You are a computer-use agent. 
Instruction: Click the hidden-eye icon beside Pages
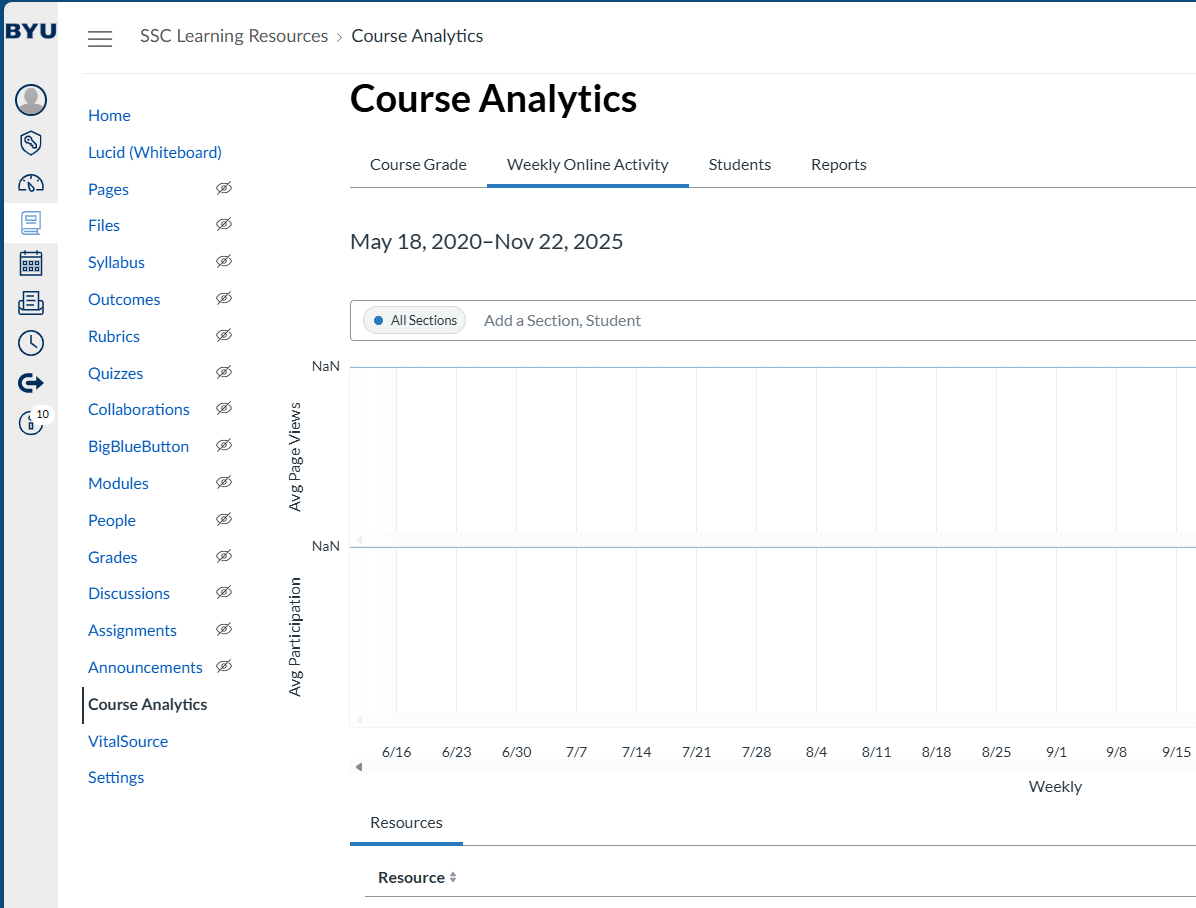pyautogui.click(x=223, y=188)
